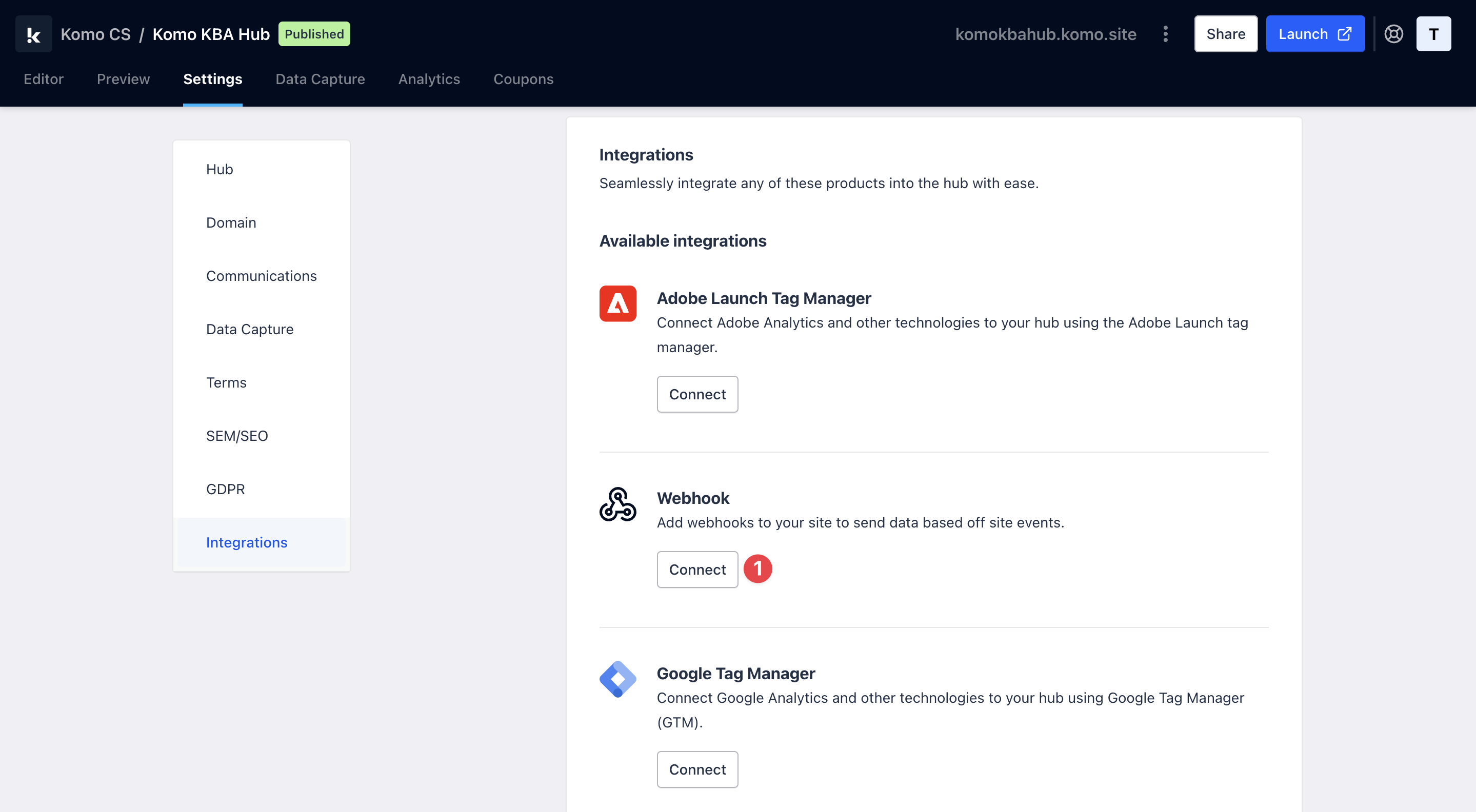
Task: Click the Published status badge
Action: tap(314, 34)
